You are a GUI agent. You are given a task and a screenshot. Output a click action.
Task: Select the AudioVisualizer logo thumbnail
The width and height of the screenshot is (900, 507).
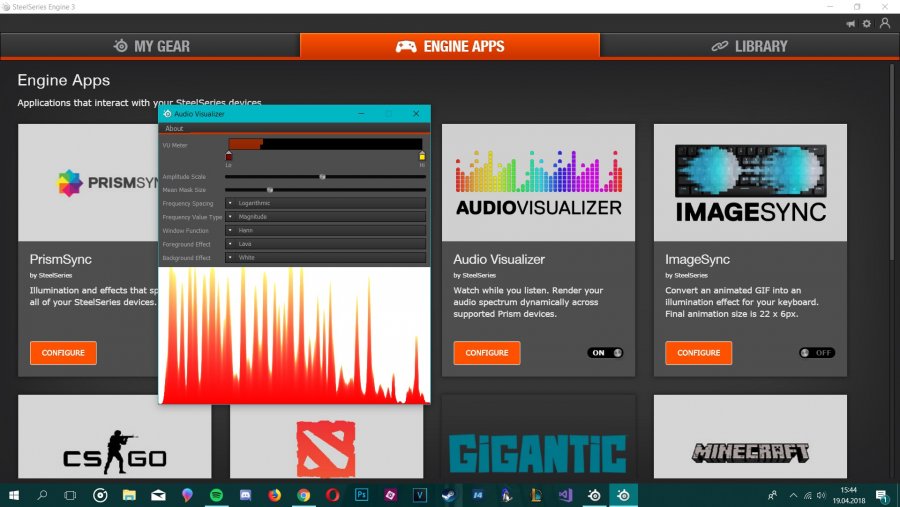(x=538, y=183)
